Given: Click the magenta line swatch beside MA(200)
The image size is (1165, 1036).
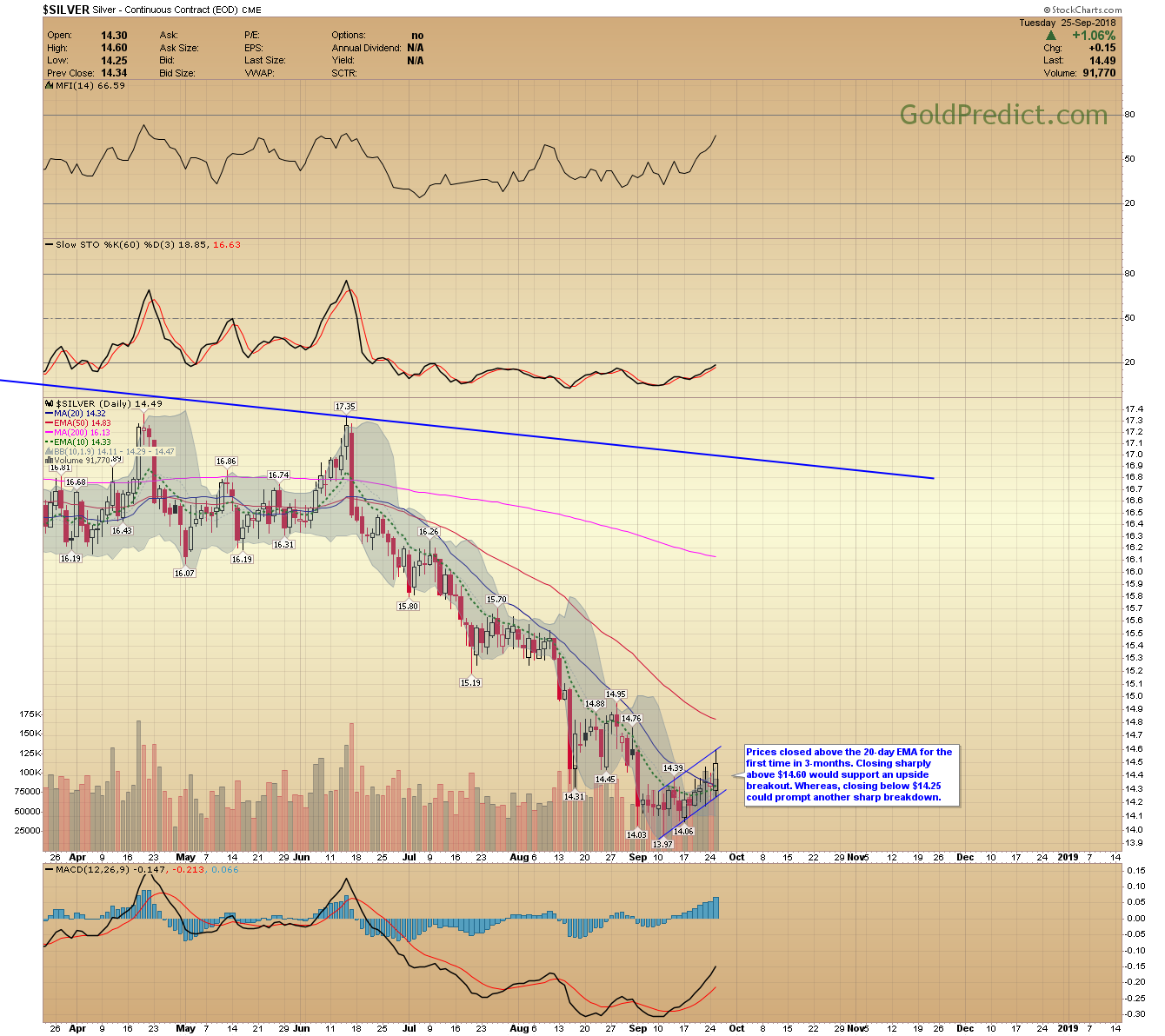Looking at the screenshot, I should pos(50,433).
